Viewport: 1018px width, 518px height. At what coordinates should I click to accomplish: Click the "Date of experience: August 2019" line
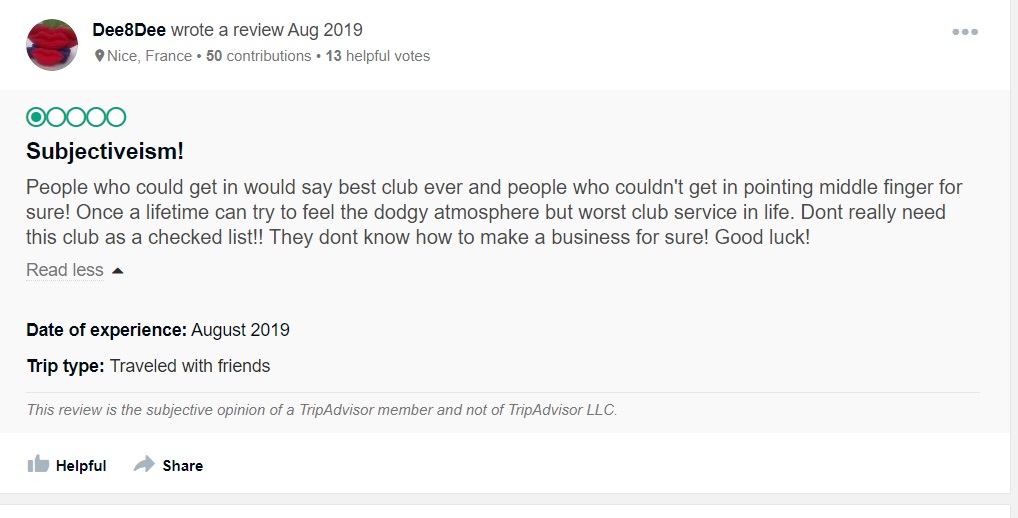coord(158,329)
